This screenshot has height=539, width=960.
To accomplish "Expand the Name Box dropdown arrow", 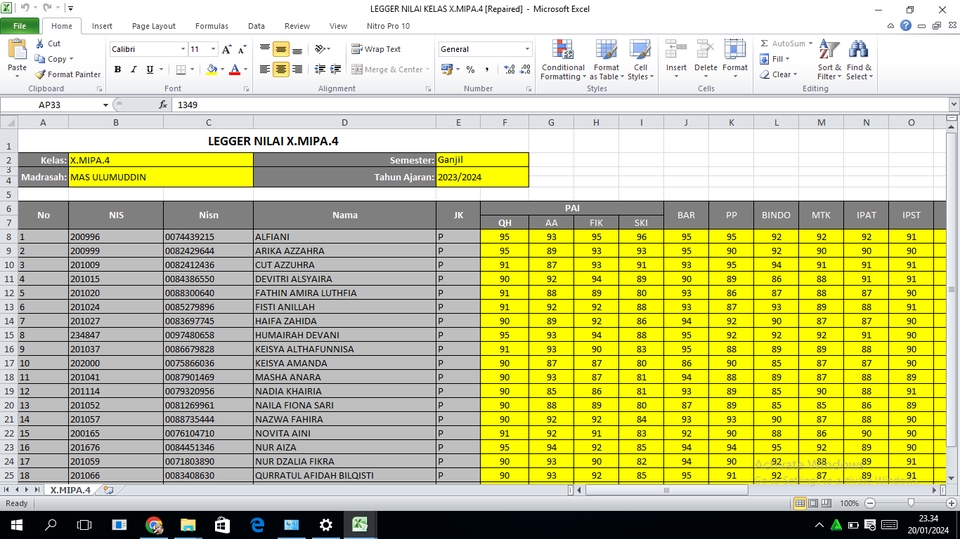I will (105, 105).
